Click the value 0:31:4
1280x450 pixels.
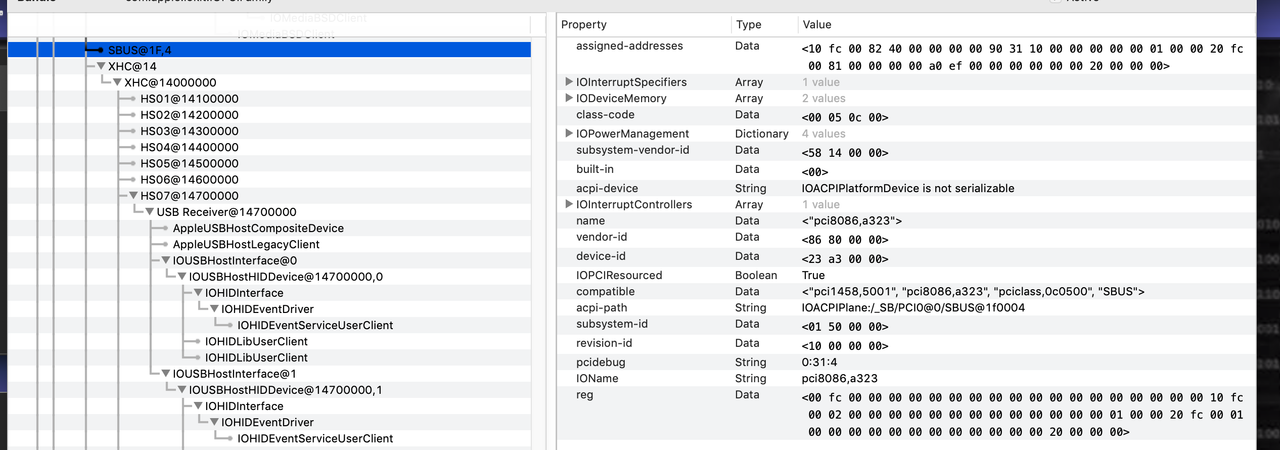pyautogui.click(x=818, y=362)
